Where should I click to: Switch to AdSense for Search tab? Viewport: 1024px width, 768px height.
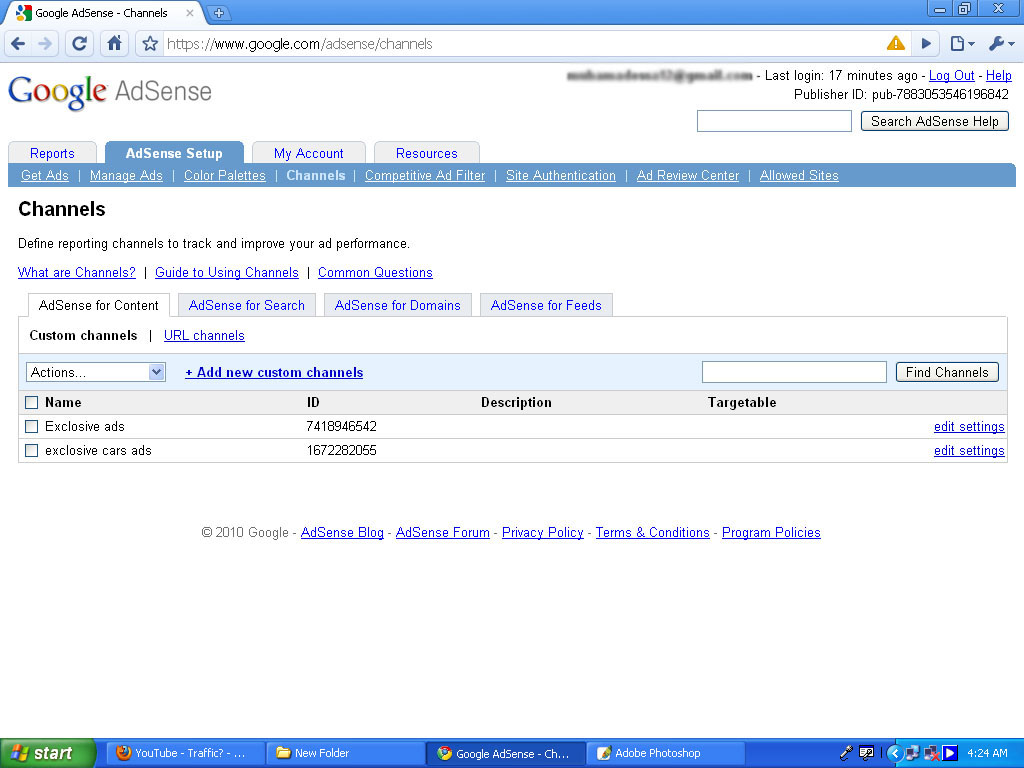point(247,305)
